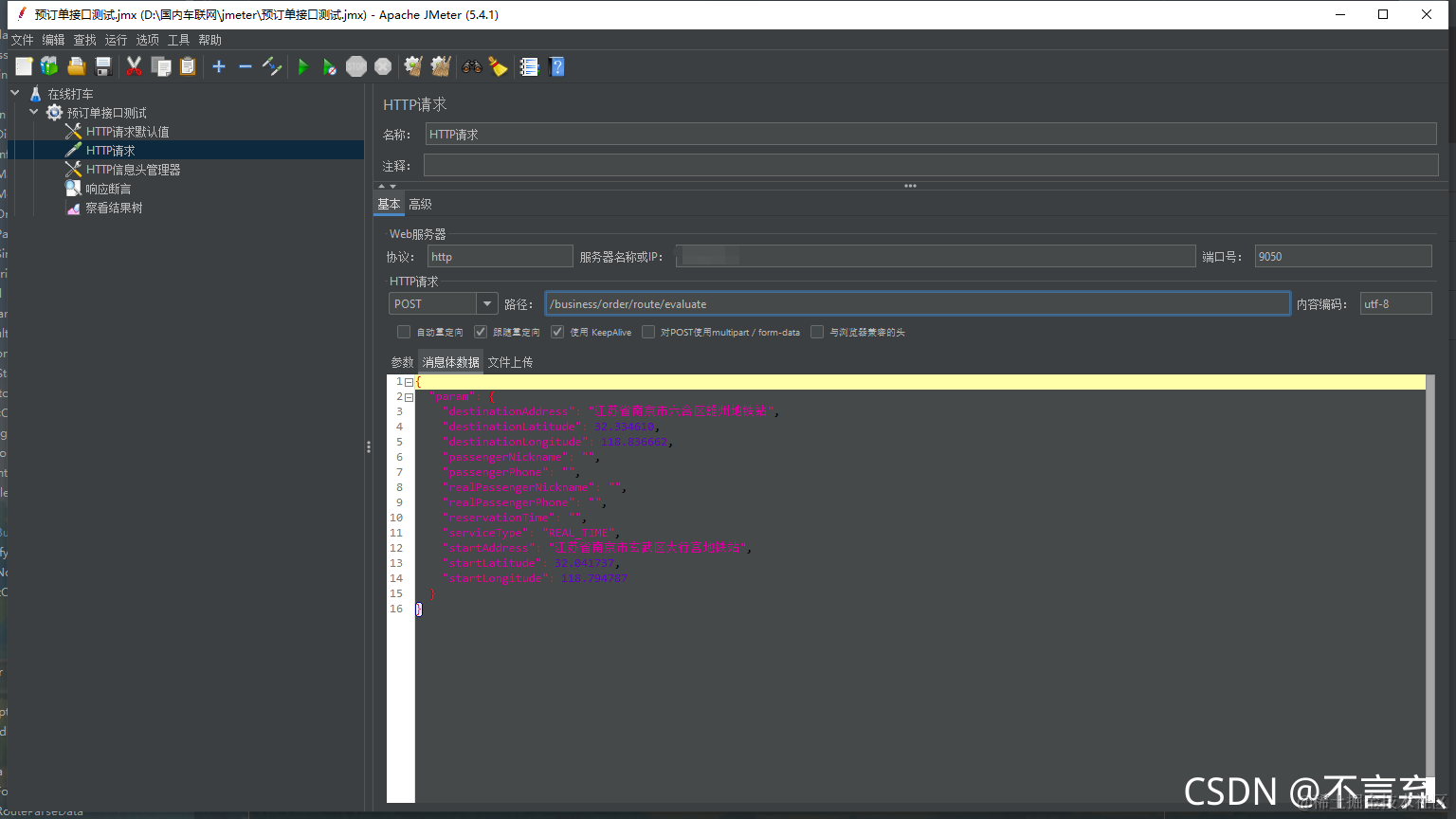
Task: Click the Copy icon in toolbar
Action: click(161, 66)
